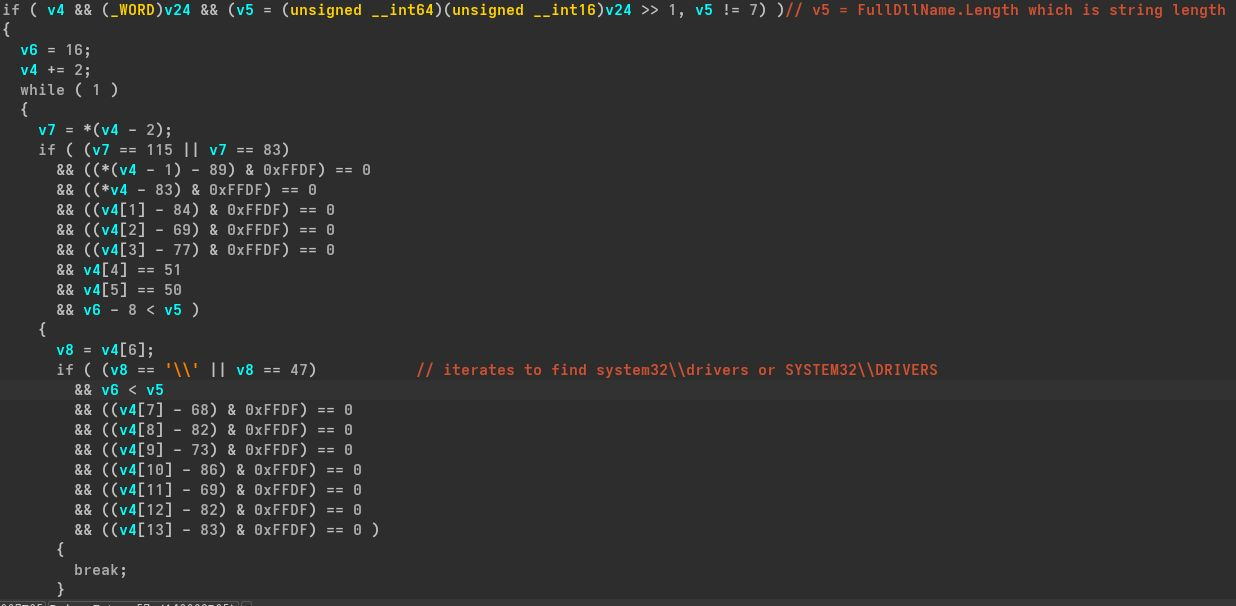Screen dimensions: 1236x606
Task: Select the highlighted line "&& v6 < v5"
Action: pyautogui.click(x=119, y=390)
